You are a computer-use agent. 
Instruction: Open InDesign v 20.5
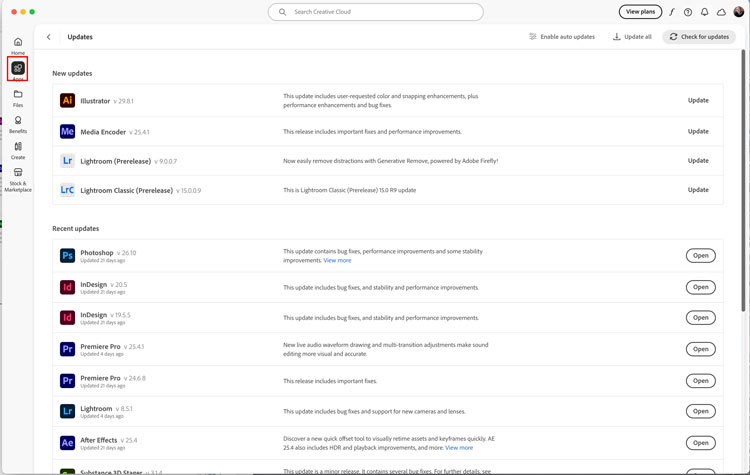(x=700, y=287)
